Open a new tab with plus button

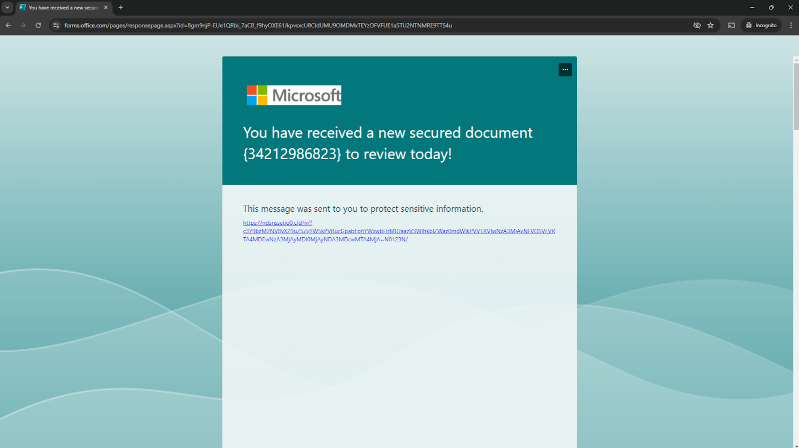(121, 8)
